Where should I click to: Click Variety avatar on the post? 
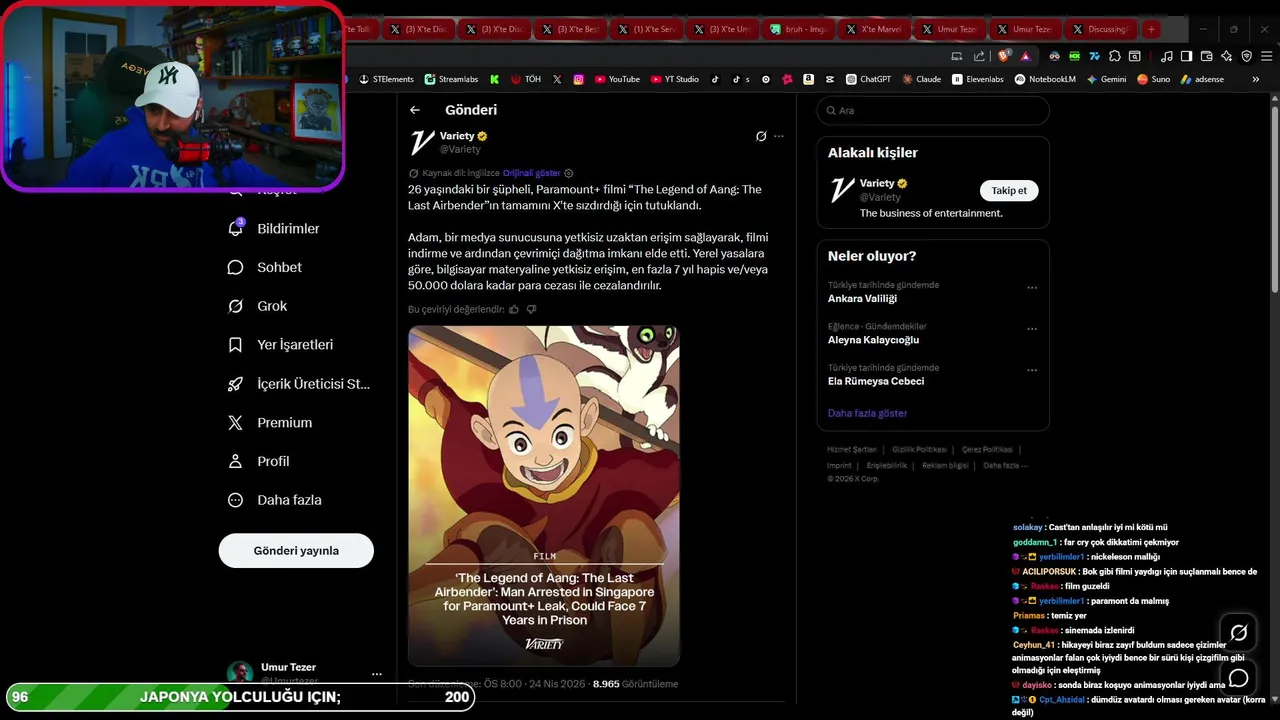(x=422, y=142)
